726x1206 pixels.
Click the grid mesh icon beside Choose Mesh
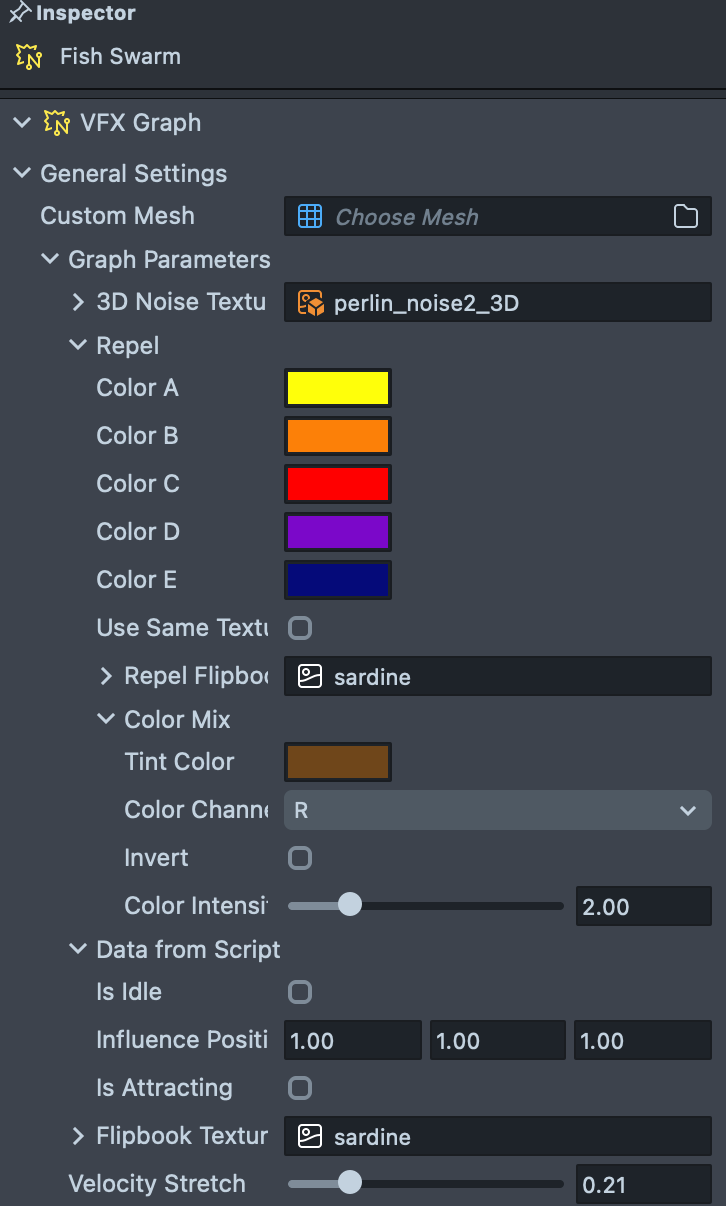(310, 217)
